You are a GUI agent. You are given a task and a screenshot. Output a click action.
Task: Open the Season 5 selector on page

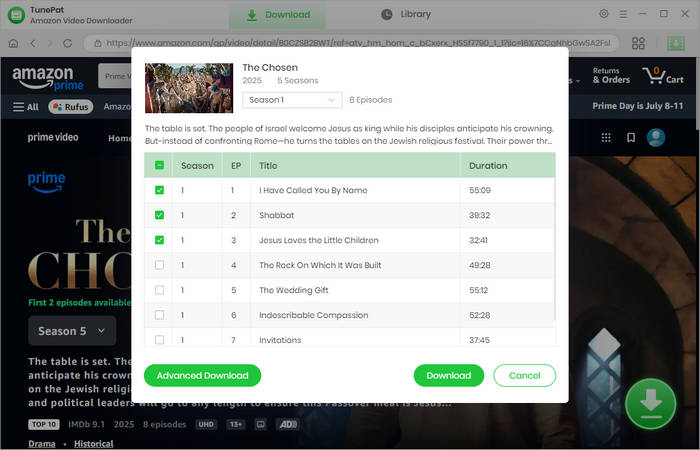point(72,330)
